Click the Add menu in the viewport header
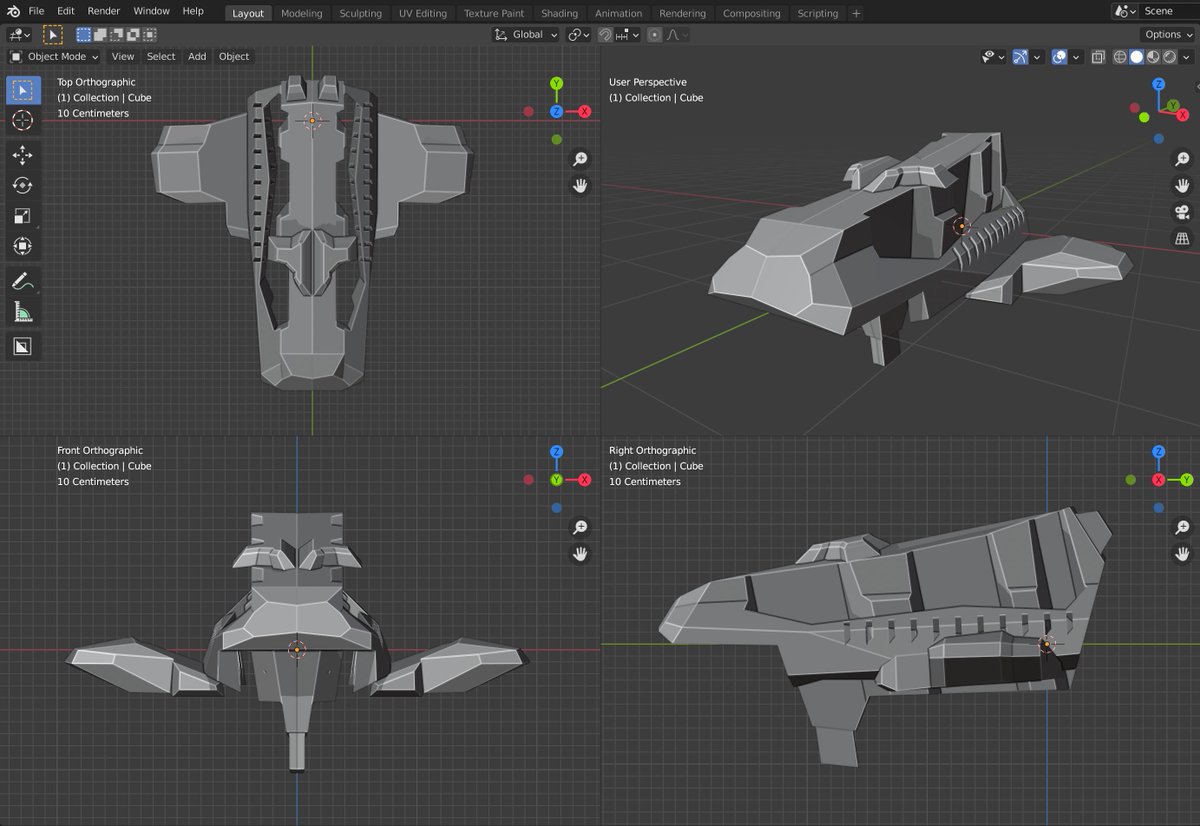Image resolution: width=1200 pixels, height=826 pixels. click(x=196, y=56)
